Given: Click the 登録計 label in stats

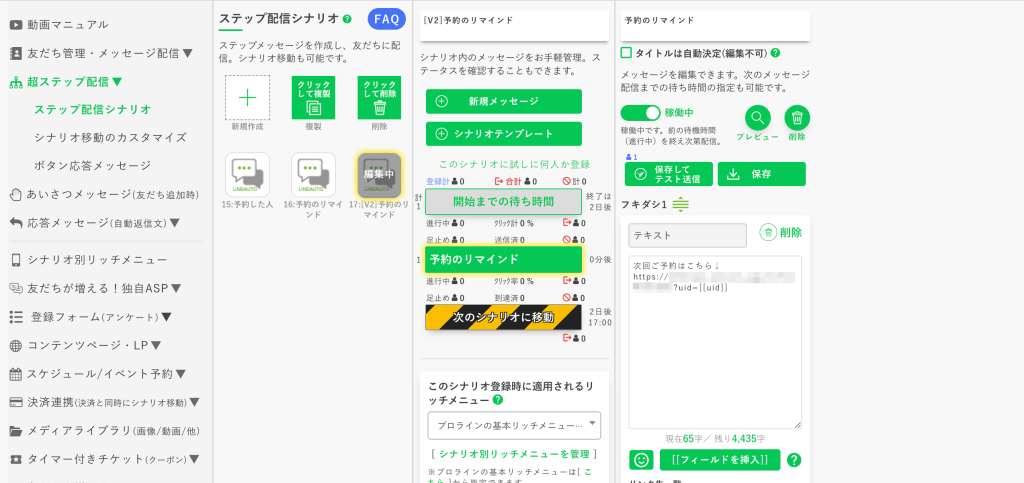Looking at the screenshot, I should pyautogui.click(x=437, y=181).
